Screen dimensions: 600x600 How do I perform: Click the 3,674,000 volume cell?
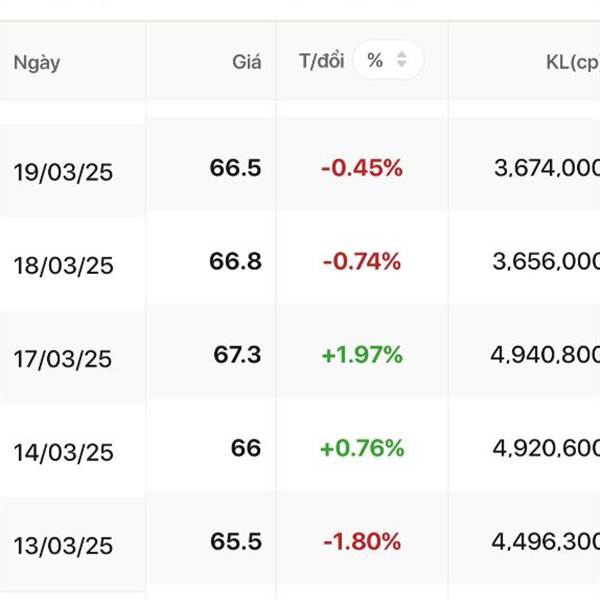click(x=546, y=168)
